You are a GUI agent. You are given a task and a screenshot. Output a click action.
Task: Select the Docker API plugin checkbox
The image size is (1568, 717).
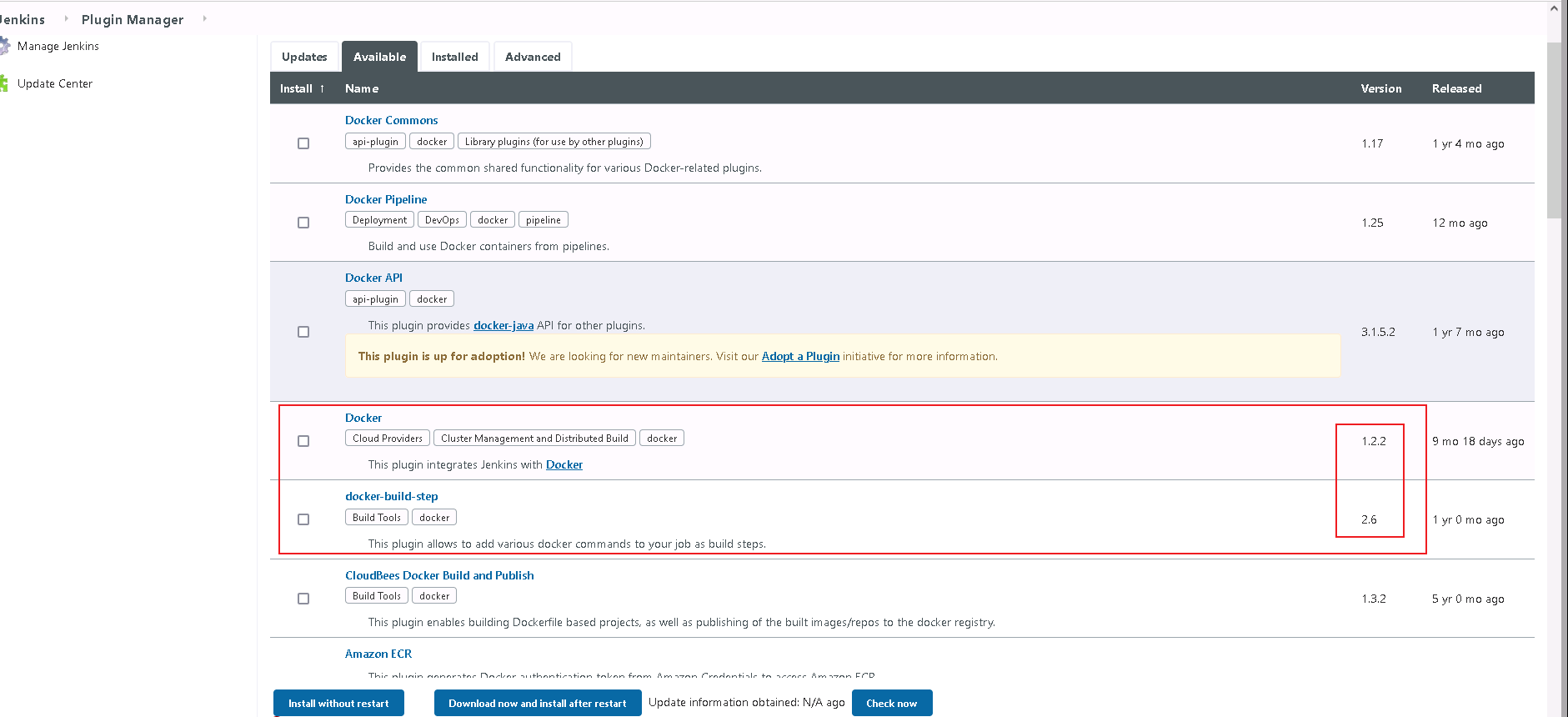coord(303,332)
